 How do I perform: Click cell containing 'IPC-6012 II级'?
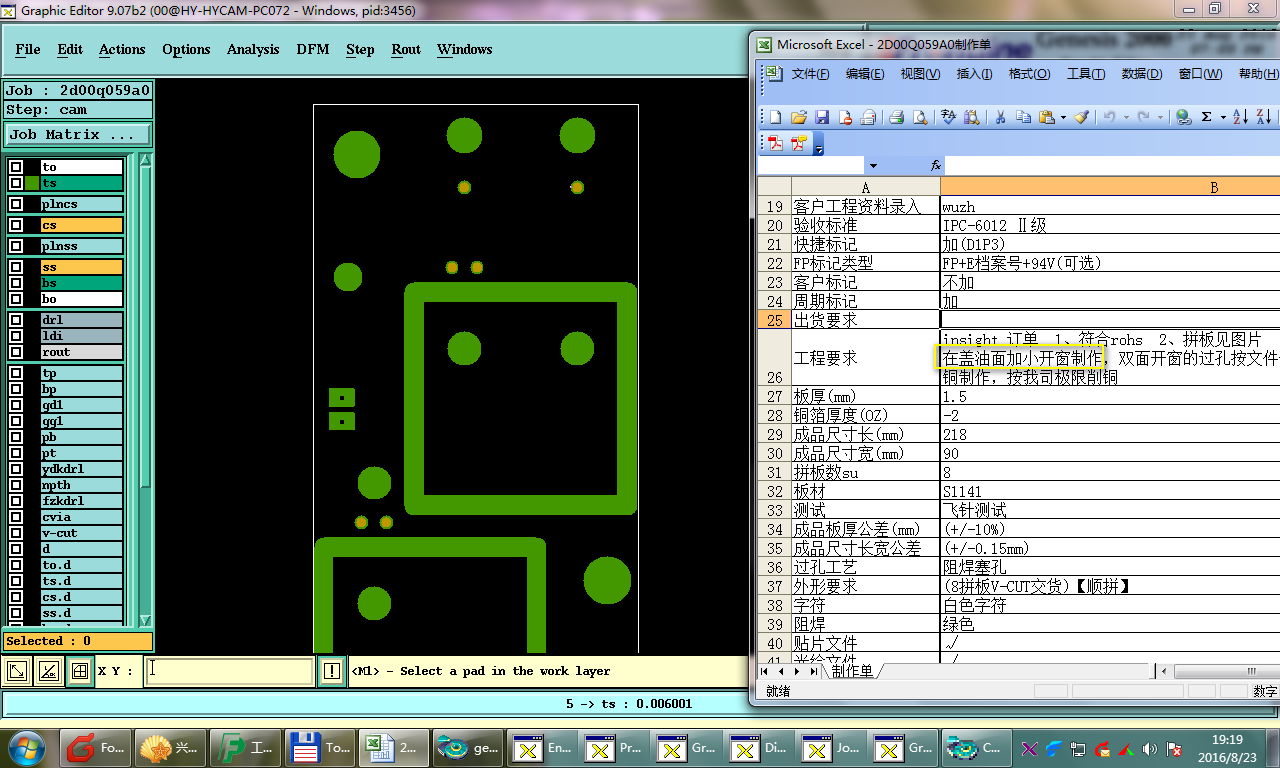1110,225
